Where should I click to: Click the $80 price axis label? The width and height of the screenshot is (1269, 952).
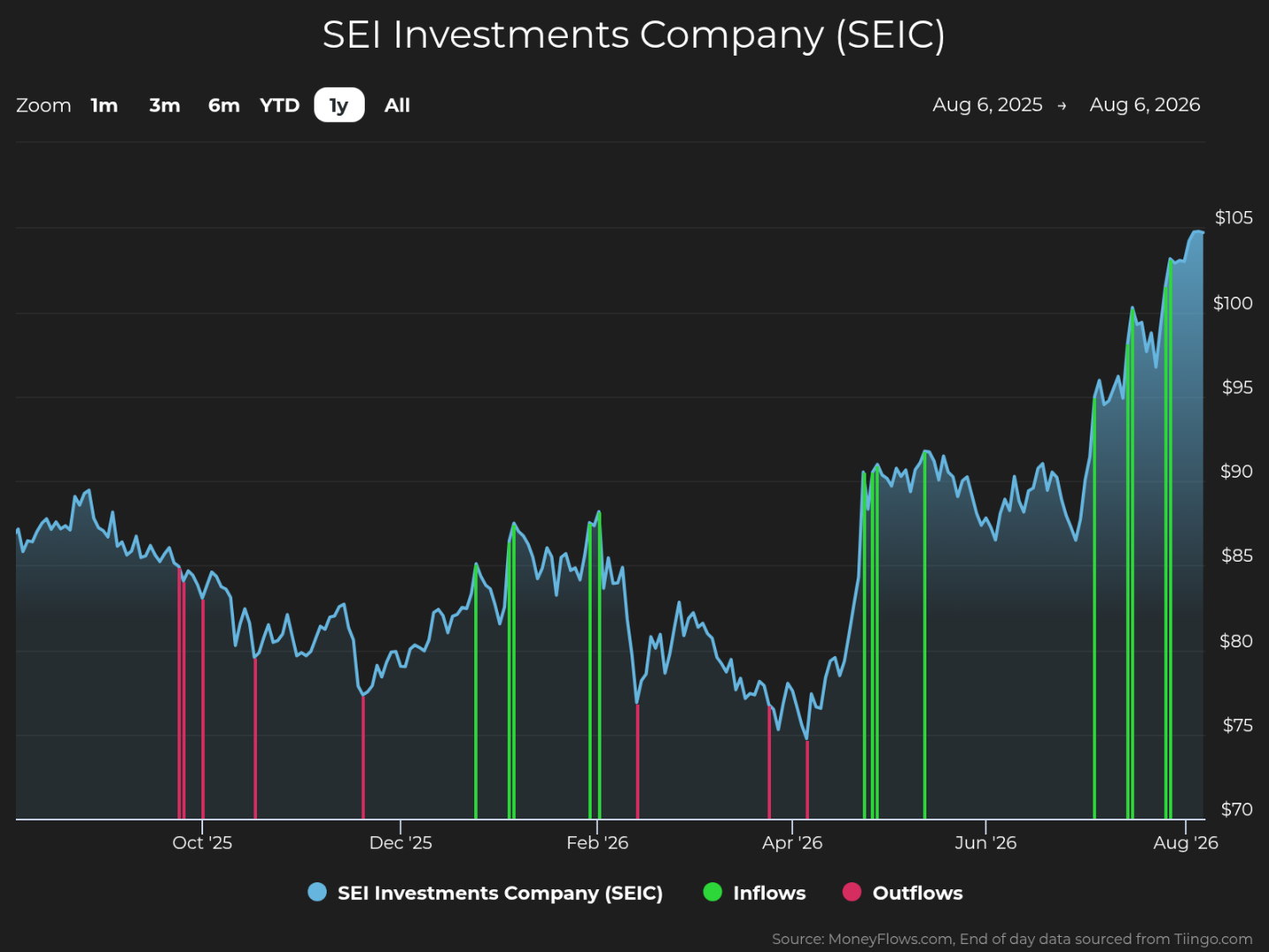(x=1236, y=640)
